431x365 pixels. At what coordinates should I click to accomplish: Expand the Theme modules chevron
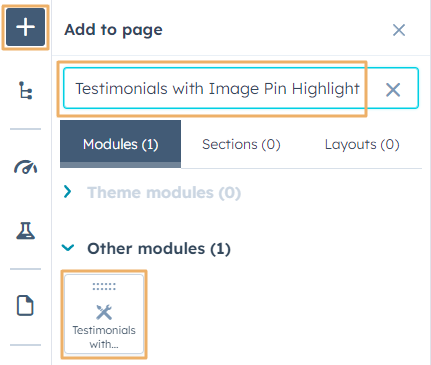pos(68,191)
